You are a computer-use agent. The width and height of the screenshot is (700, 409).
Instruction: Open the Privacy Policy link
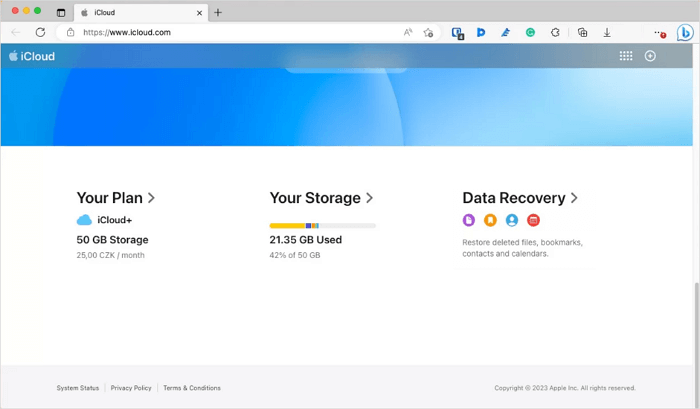tap(131, 388)
